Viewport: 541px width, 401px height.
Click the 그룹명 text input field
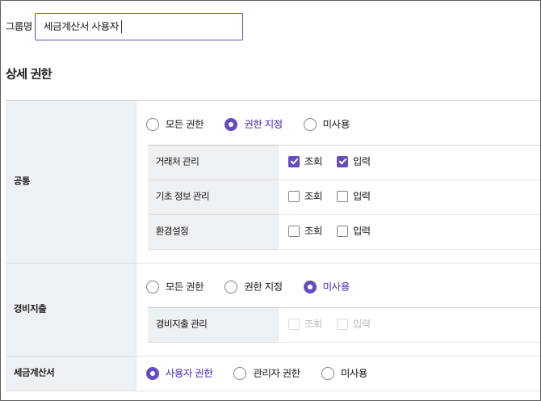139,27
